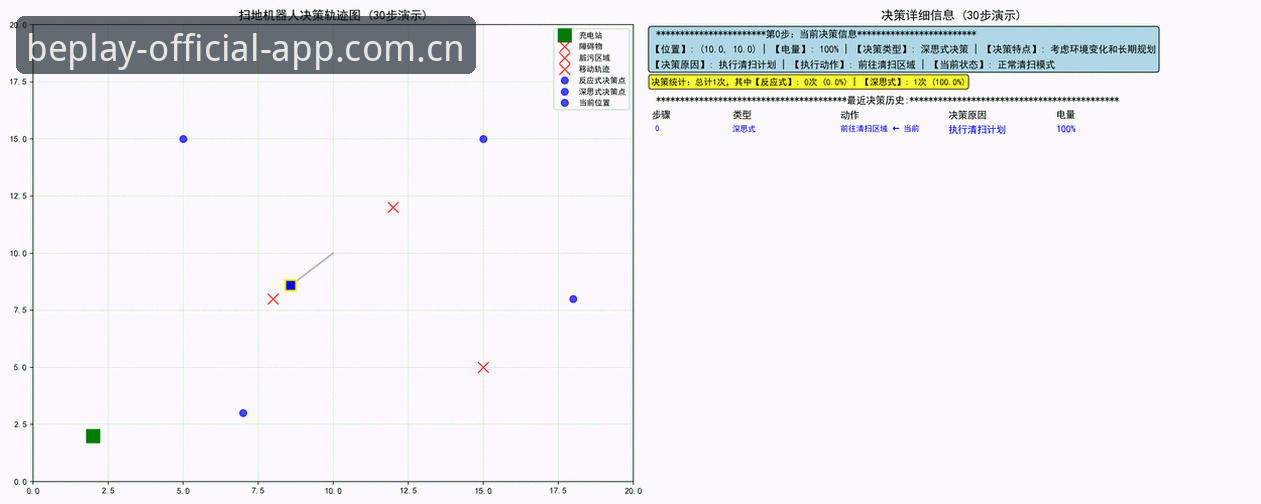The width and height of the screenshot is (1261, 504).
Task: Click 100% in the history row
Action: pyautogui.click(x=1066, y=129)
